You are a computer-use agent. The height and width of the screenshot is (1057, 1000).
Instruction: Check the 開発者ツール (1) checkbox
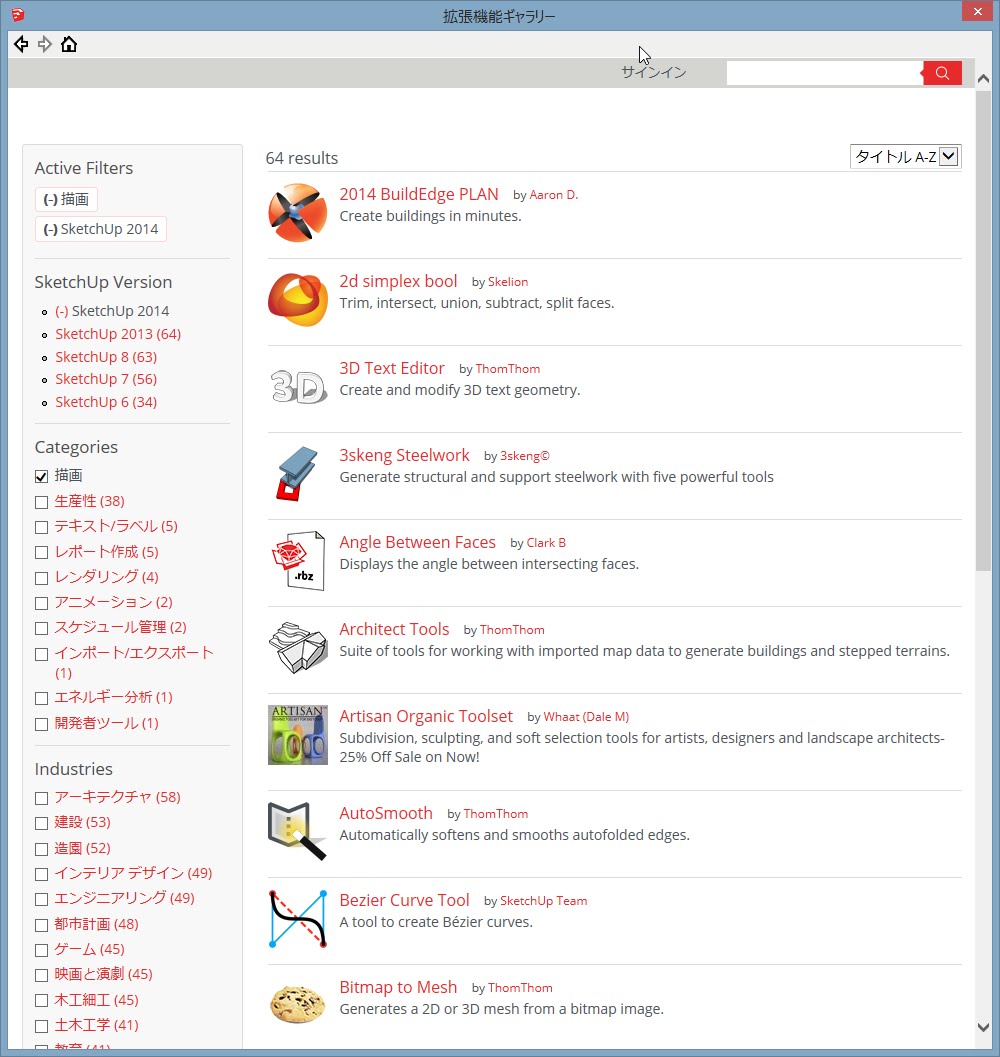42,724
